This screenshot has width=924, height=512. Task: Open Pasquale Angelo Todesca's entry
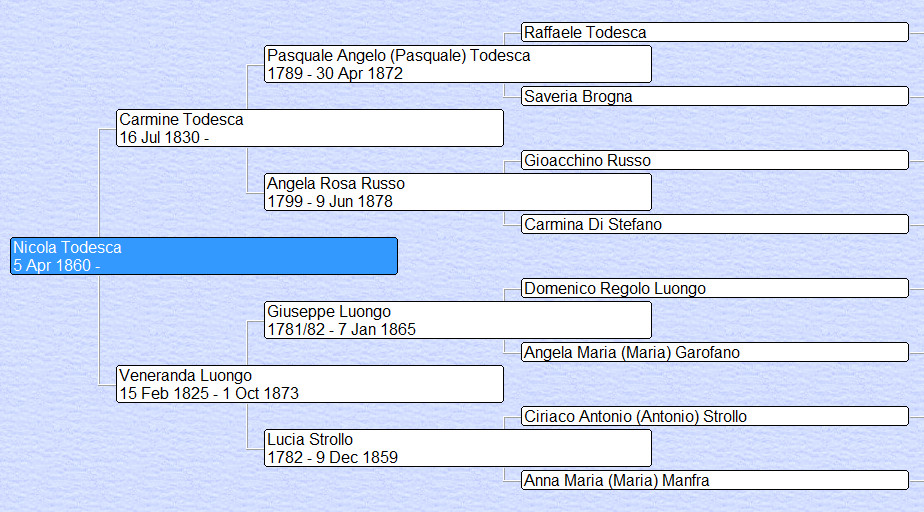pos(458,64)
